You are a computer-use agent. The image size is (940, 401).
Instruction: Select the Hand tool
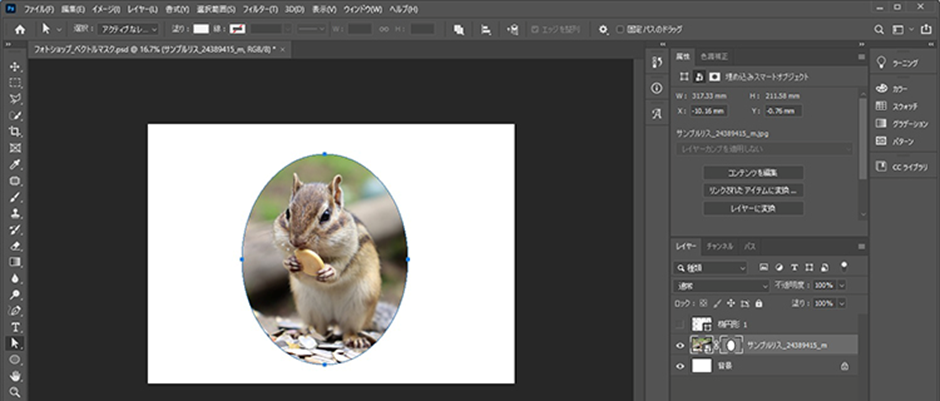15,376
